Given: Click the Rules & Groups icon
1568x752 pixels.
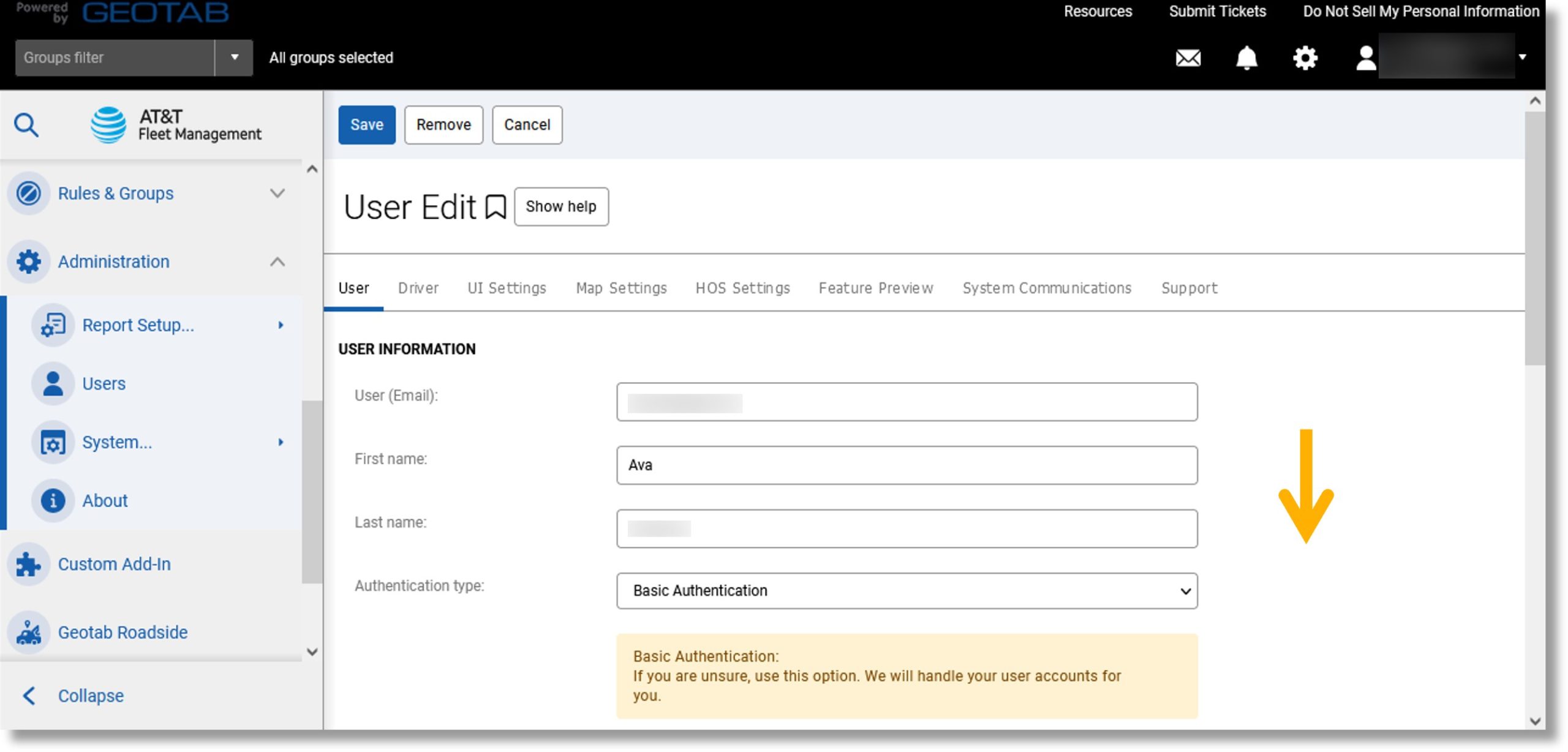Looking at the screenshot, I should pos(28,194).
